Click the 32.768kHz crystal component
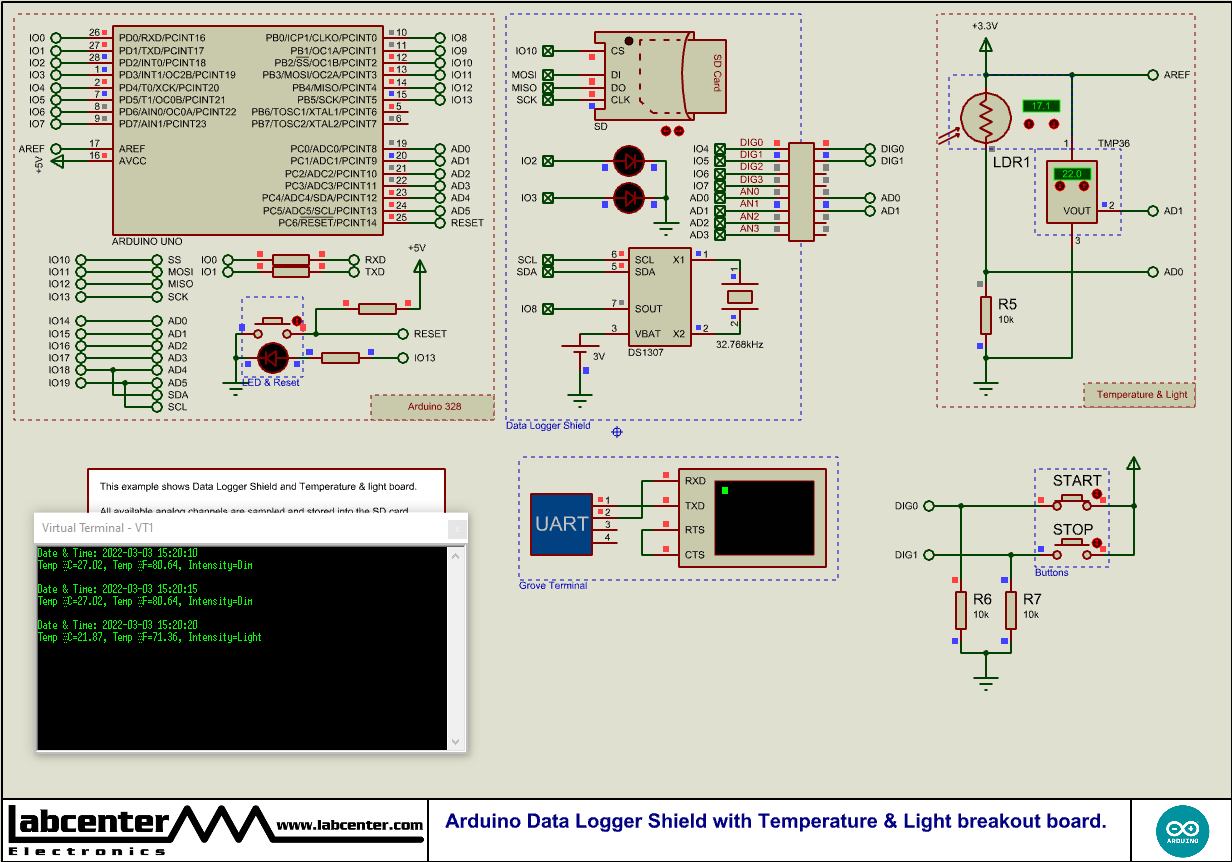 coord(738,298)
